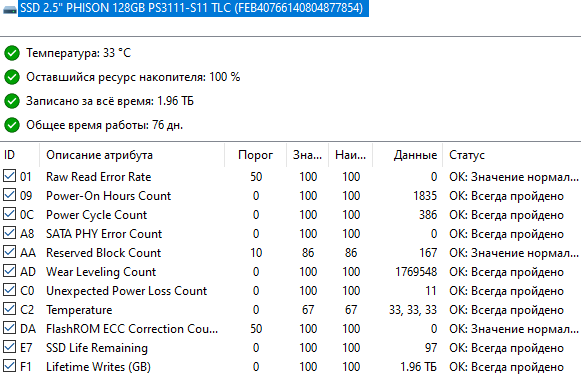The height and width of the screenshot is (378, 581).
Task: Click data value 33, 33, 33 for Temperature
Action: click(413, 310)
